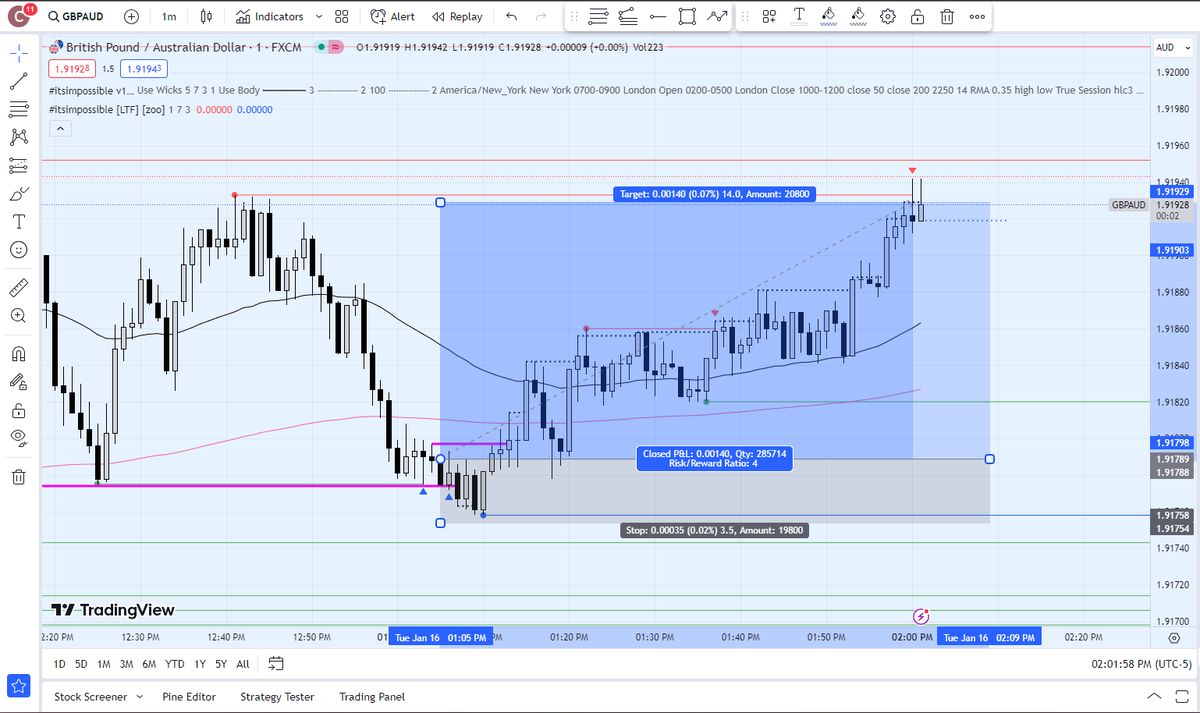Open the indicator templates grid
The height and width of the screenshot is (713, 1200).
click(342, 17)
